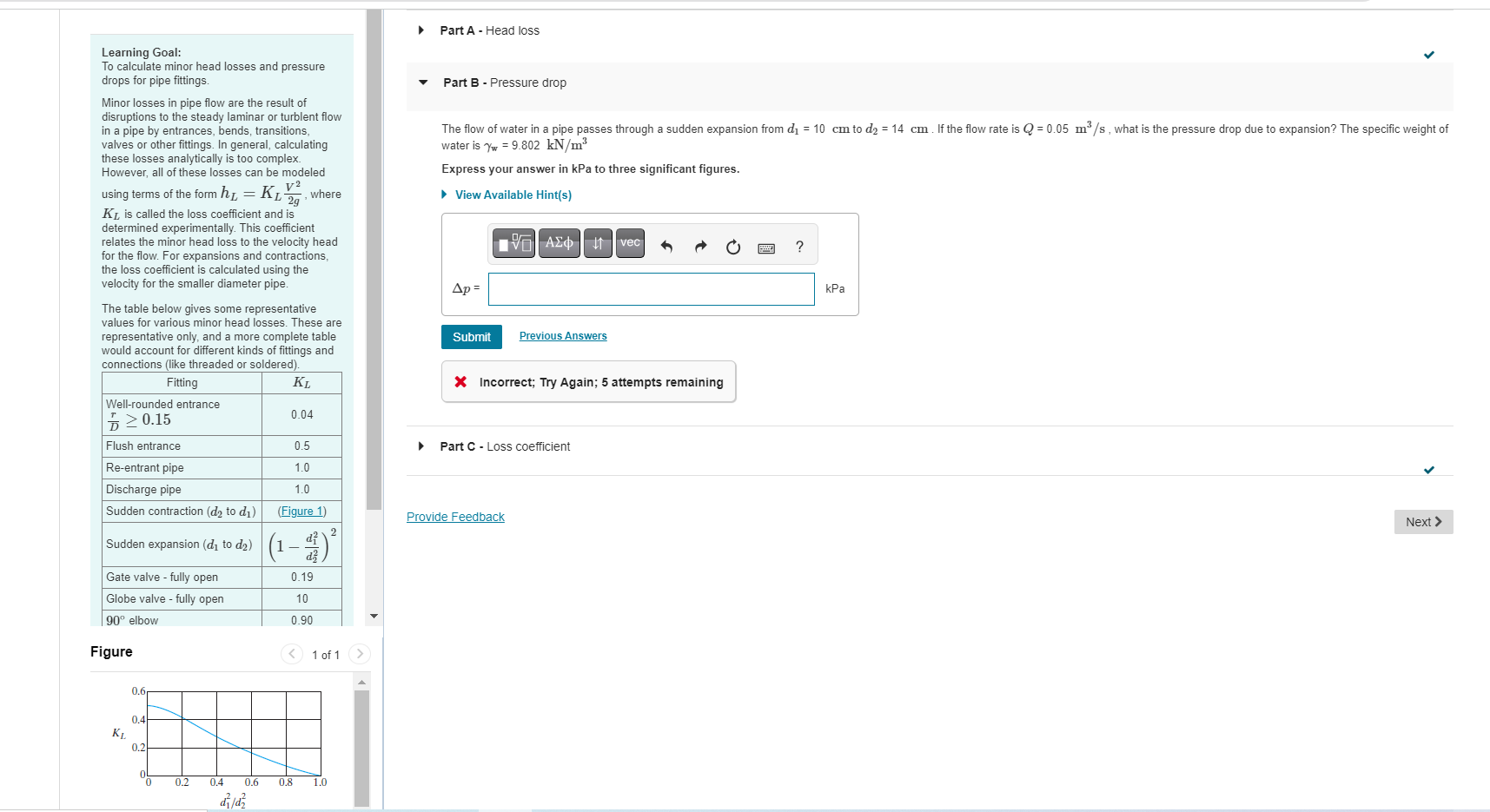Undo the last input action
The image size is (1490, 812).
tap(666, 247)
